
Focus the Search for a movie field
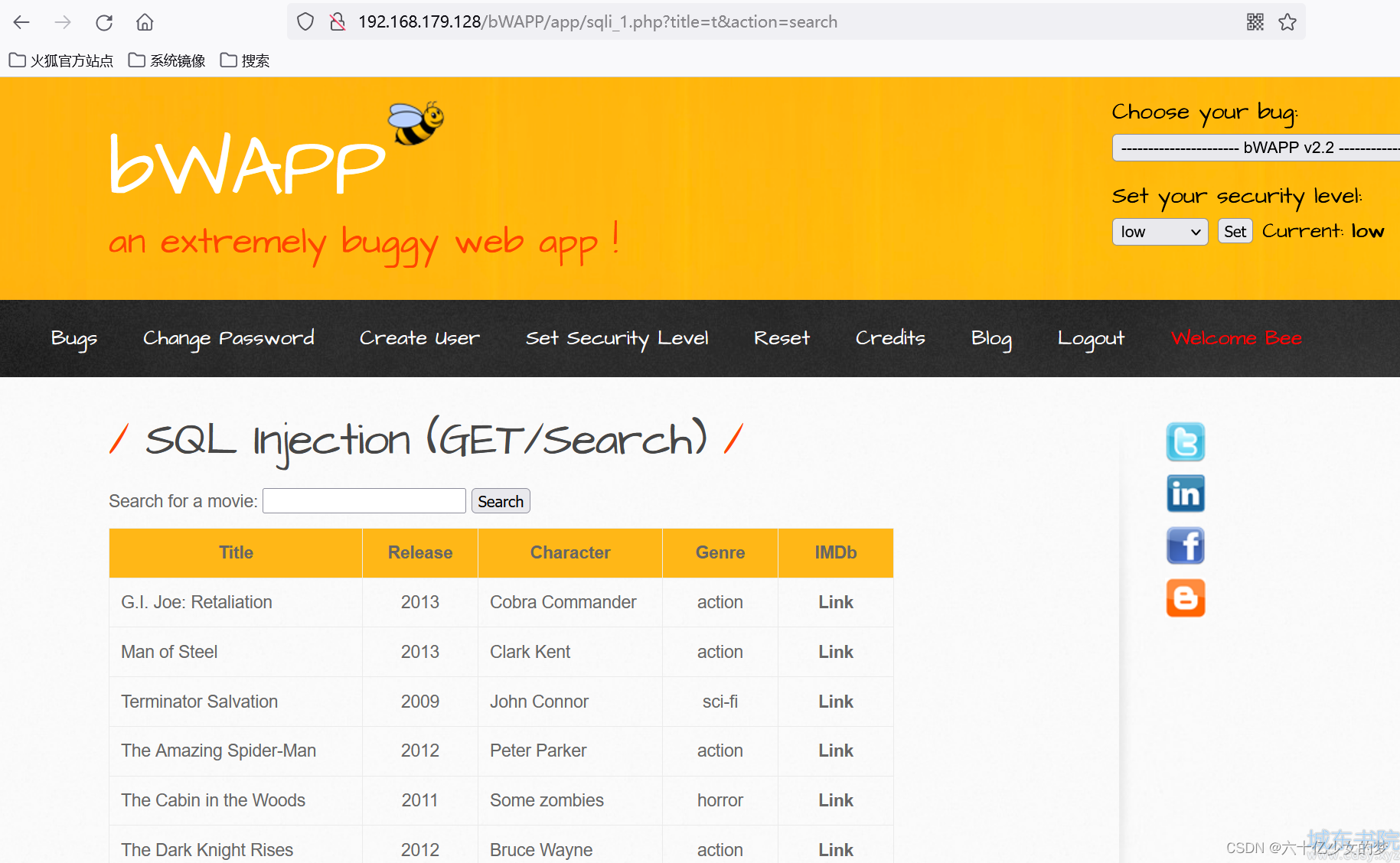[364, 501]
